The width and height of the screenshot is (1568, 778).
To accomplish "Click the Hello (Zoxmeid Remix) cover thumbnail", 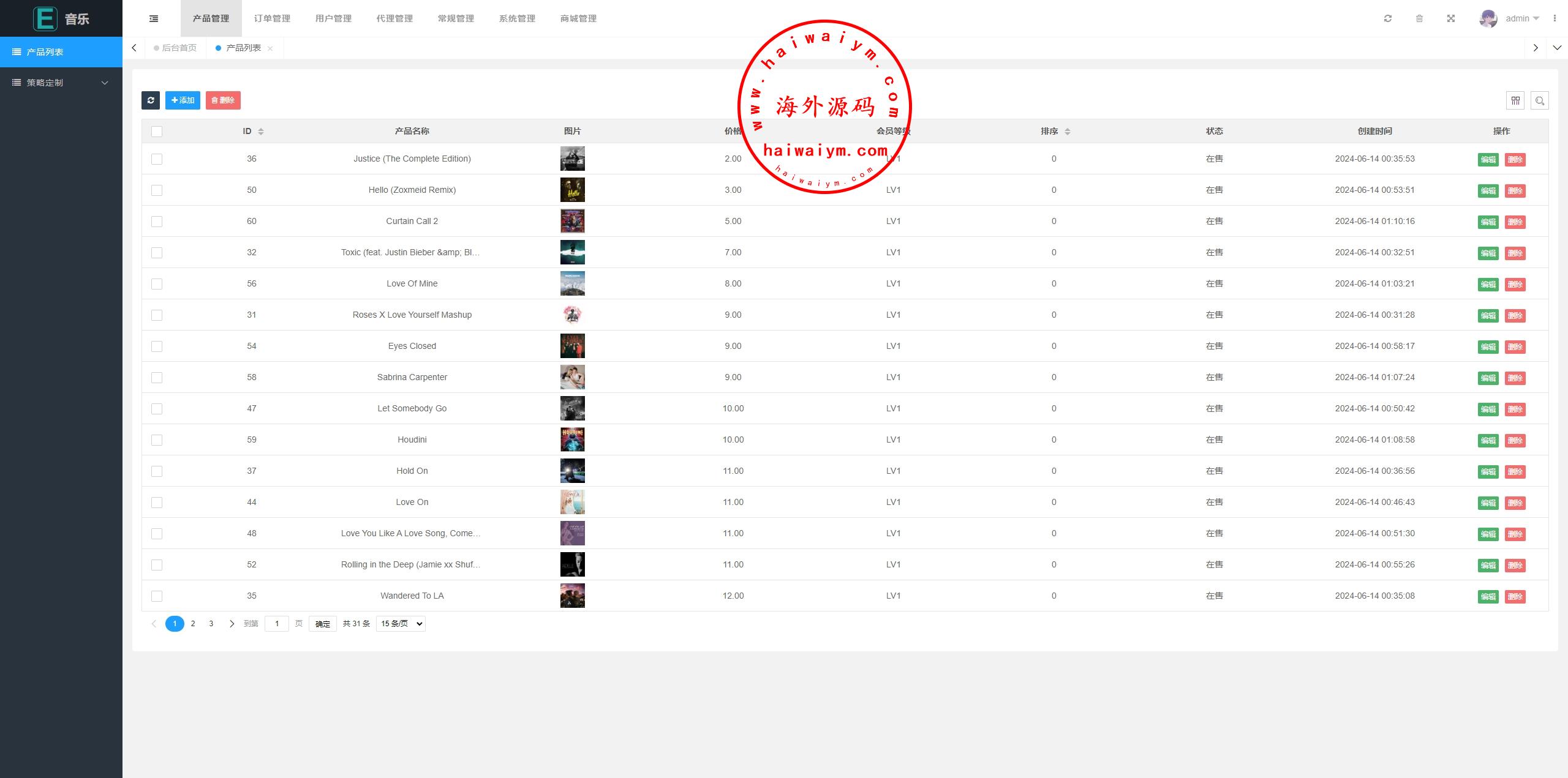I will tap(572, 190).
